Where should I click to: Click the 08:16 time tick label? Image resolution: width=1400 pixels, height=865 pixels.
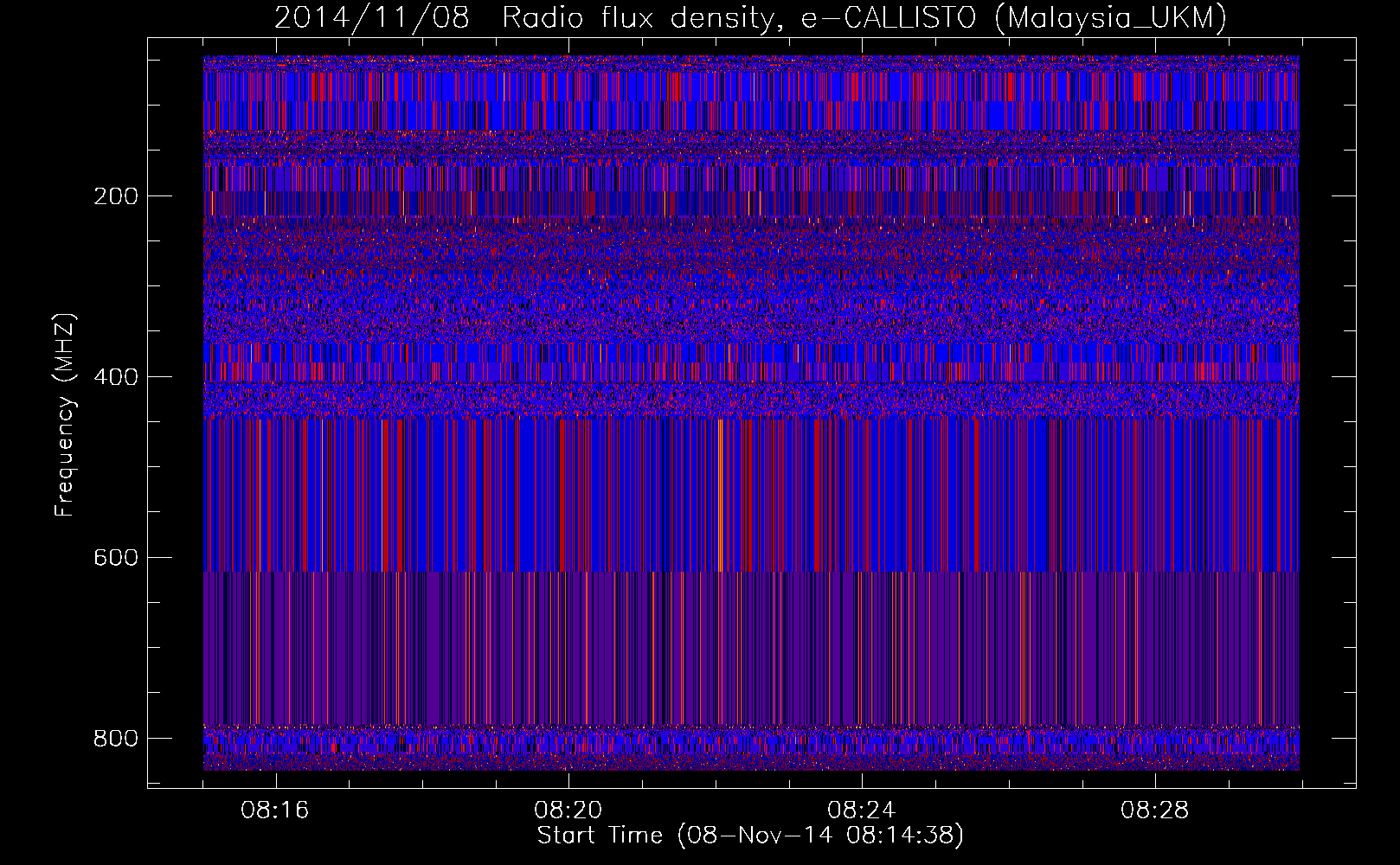tap(275, 811)
